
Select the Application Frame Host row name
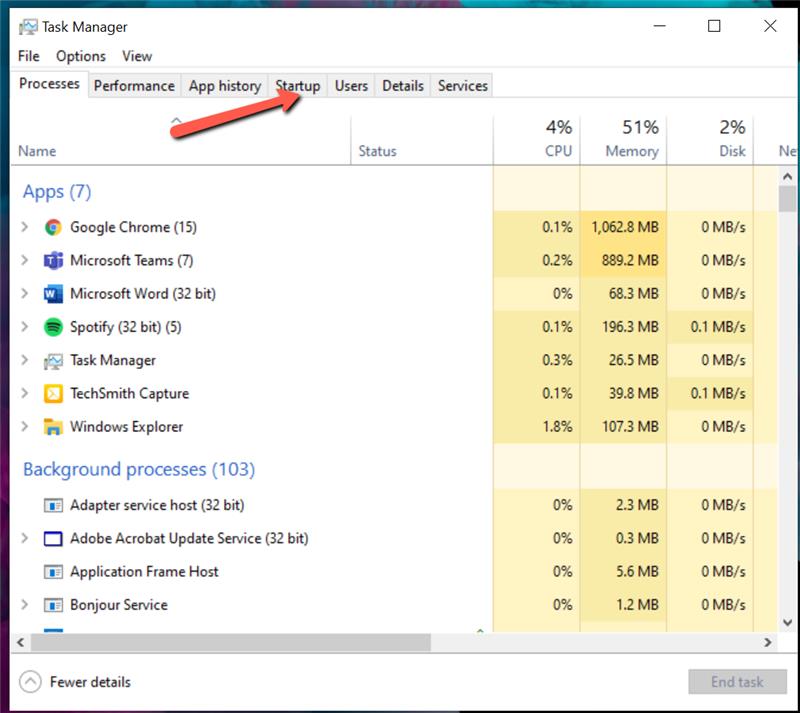tap(144, 572)
